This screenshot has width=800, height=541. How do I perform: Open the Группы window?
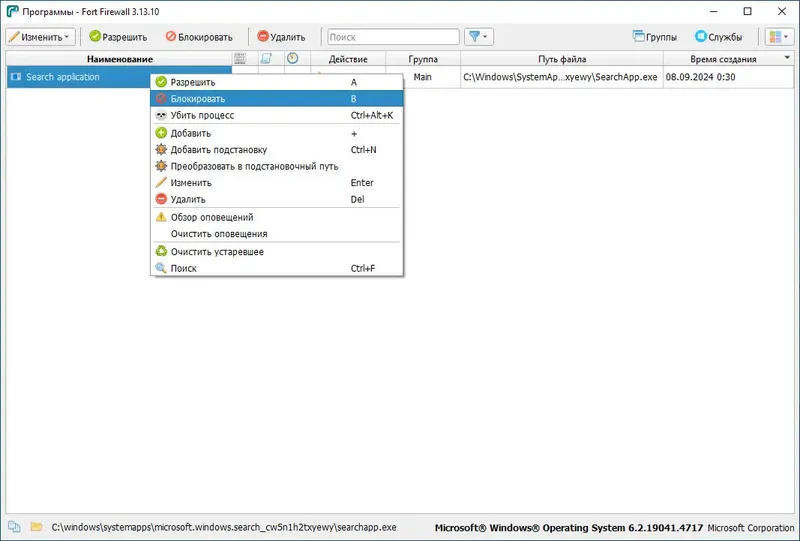click(x=655, y=37)
